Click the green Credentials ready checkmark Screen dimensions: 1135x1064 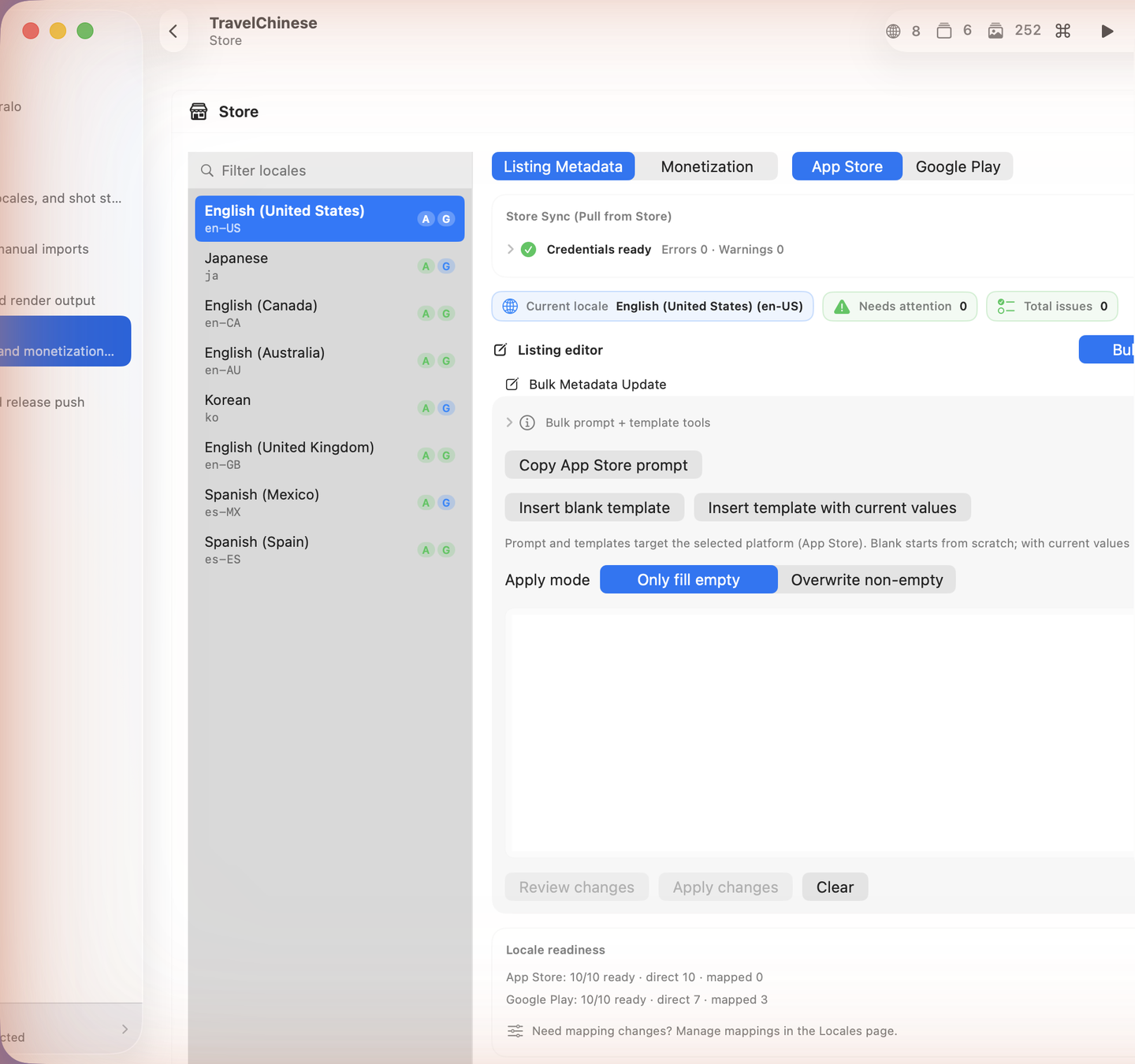529,249
